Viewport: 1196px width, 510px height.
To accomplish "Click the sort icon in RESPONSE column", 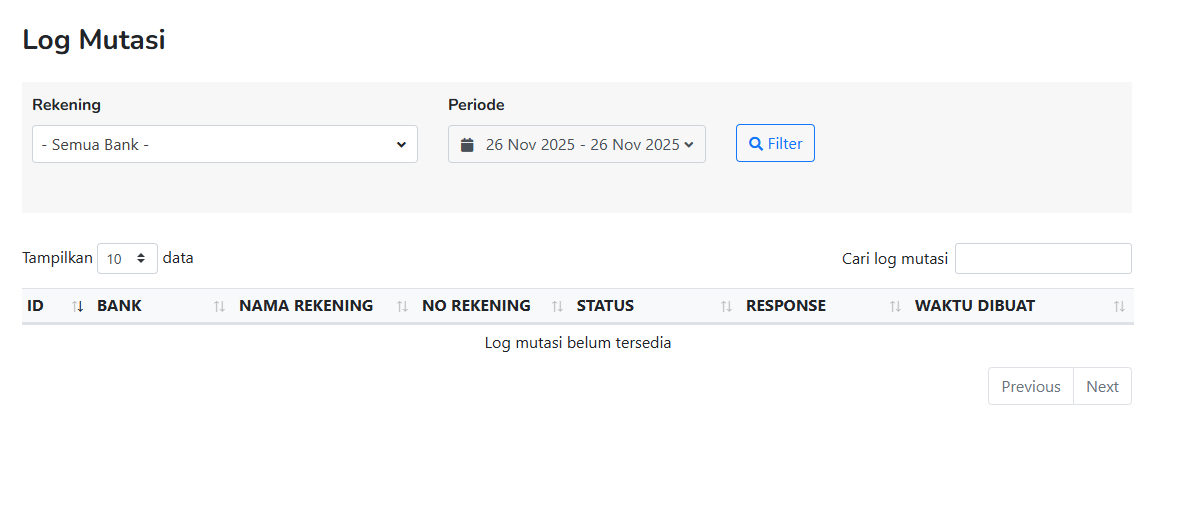I will coord(895,306).
